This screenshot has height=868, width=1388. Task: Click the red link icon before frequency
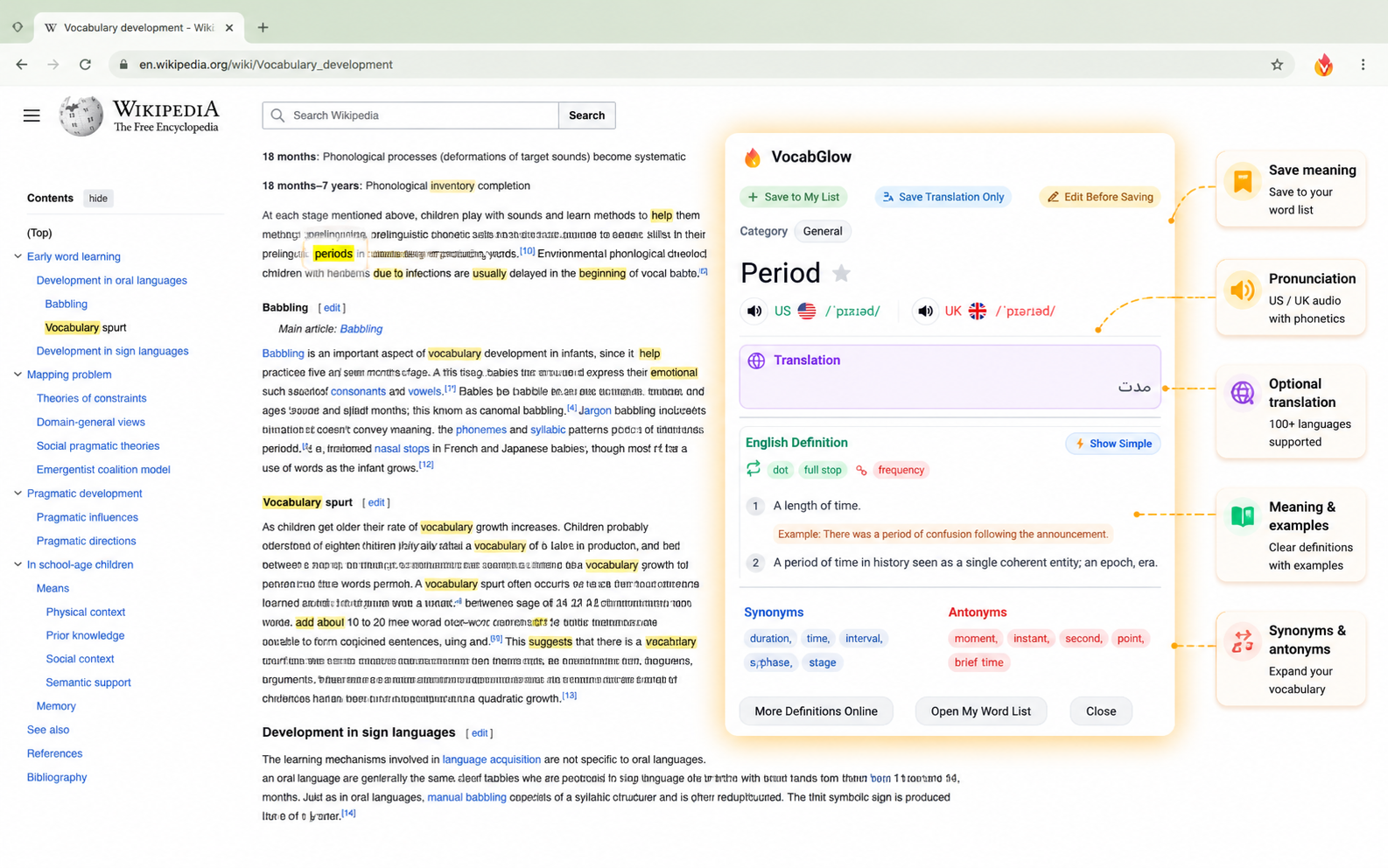point(861,470)
